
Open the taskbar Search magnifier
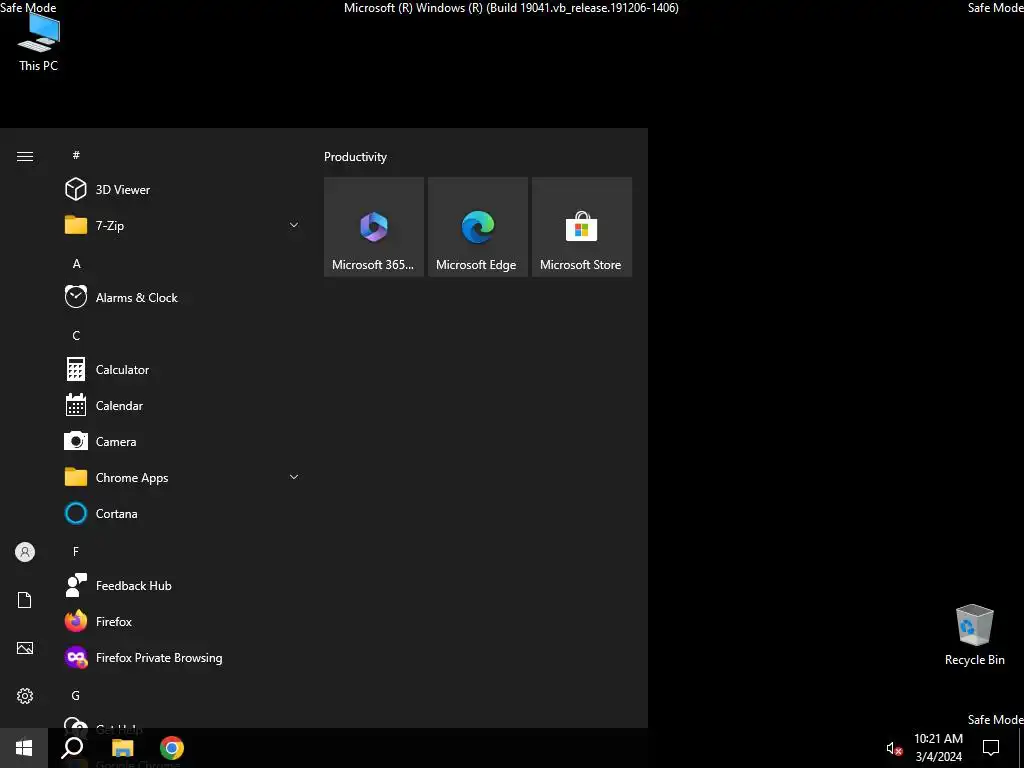(x=72, y=748)
